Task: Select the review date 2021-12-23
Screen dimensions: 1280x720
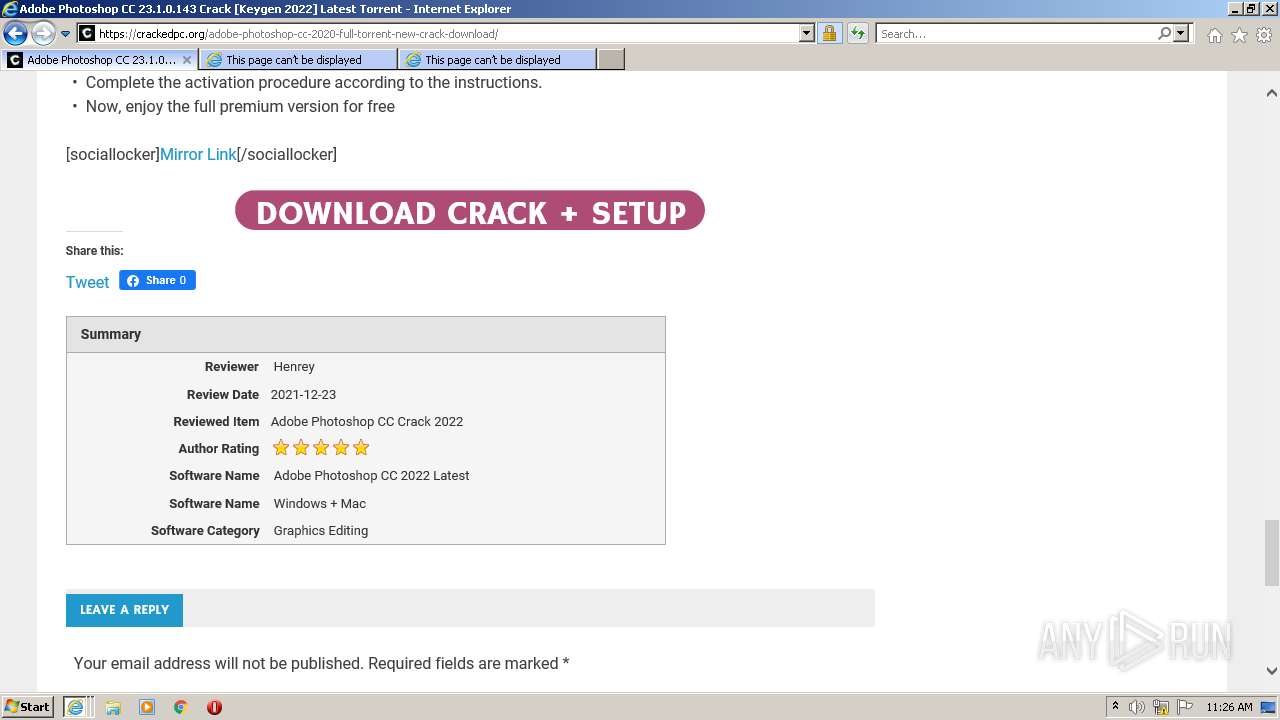Action: click(303, 395)
